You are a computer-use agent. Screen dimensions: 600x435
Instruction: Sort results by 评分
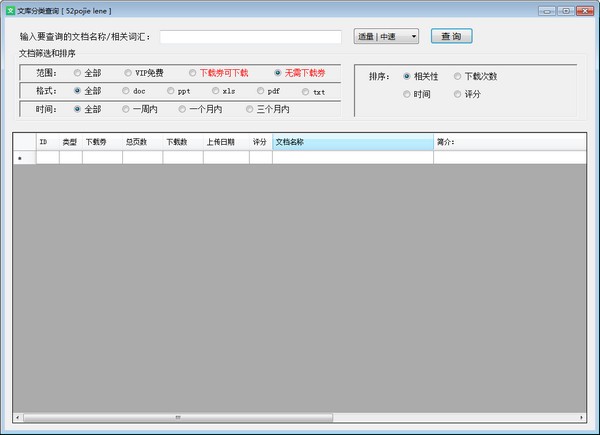[457, 94]
